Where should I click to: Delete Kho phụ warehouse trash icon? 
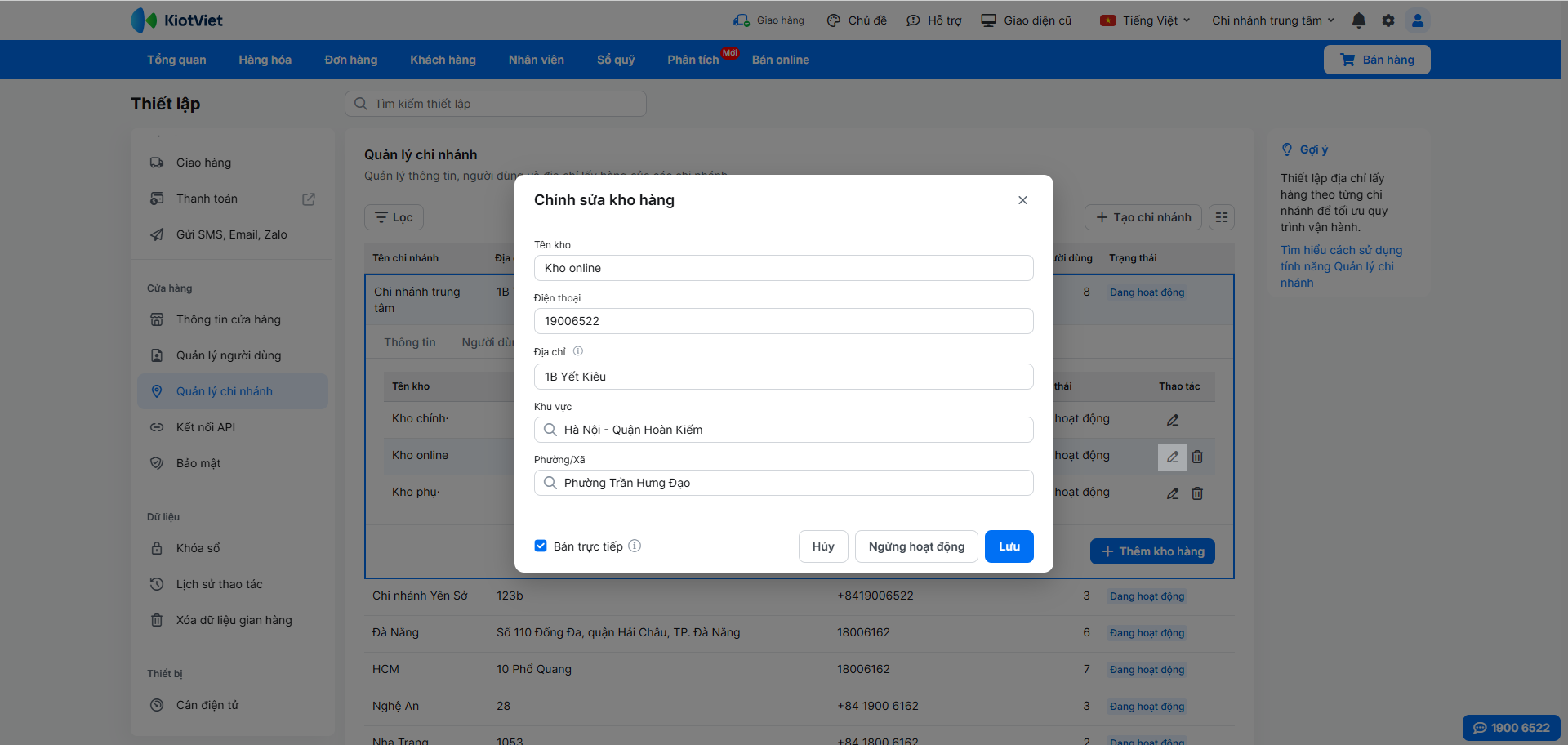(x=1197, y=493)
